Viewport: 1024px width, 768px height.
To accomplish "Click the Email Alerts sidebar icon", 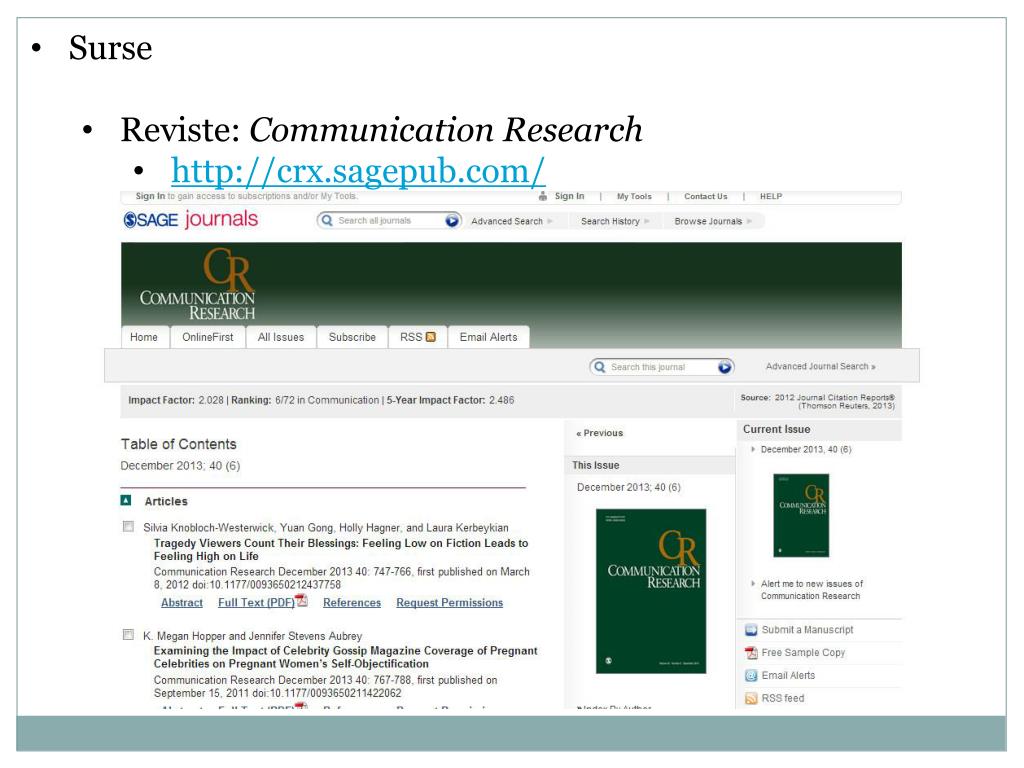I will coord(752,675).
